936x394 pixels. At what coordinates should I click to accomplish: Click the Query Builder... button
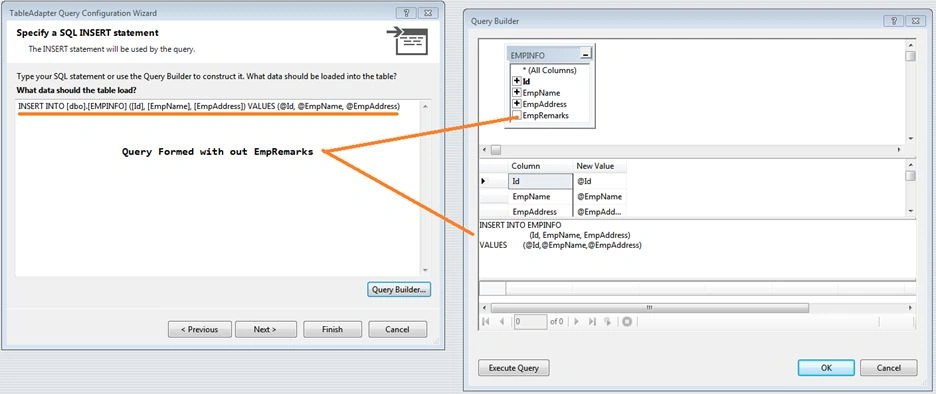click(x=398, y=290)
